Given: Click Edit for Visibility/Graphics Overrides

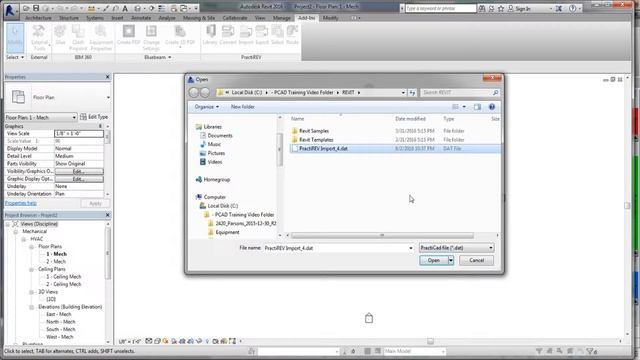Looking at the screenshot, I should coord(79,171).
